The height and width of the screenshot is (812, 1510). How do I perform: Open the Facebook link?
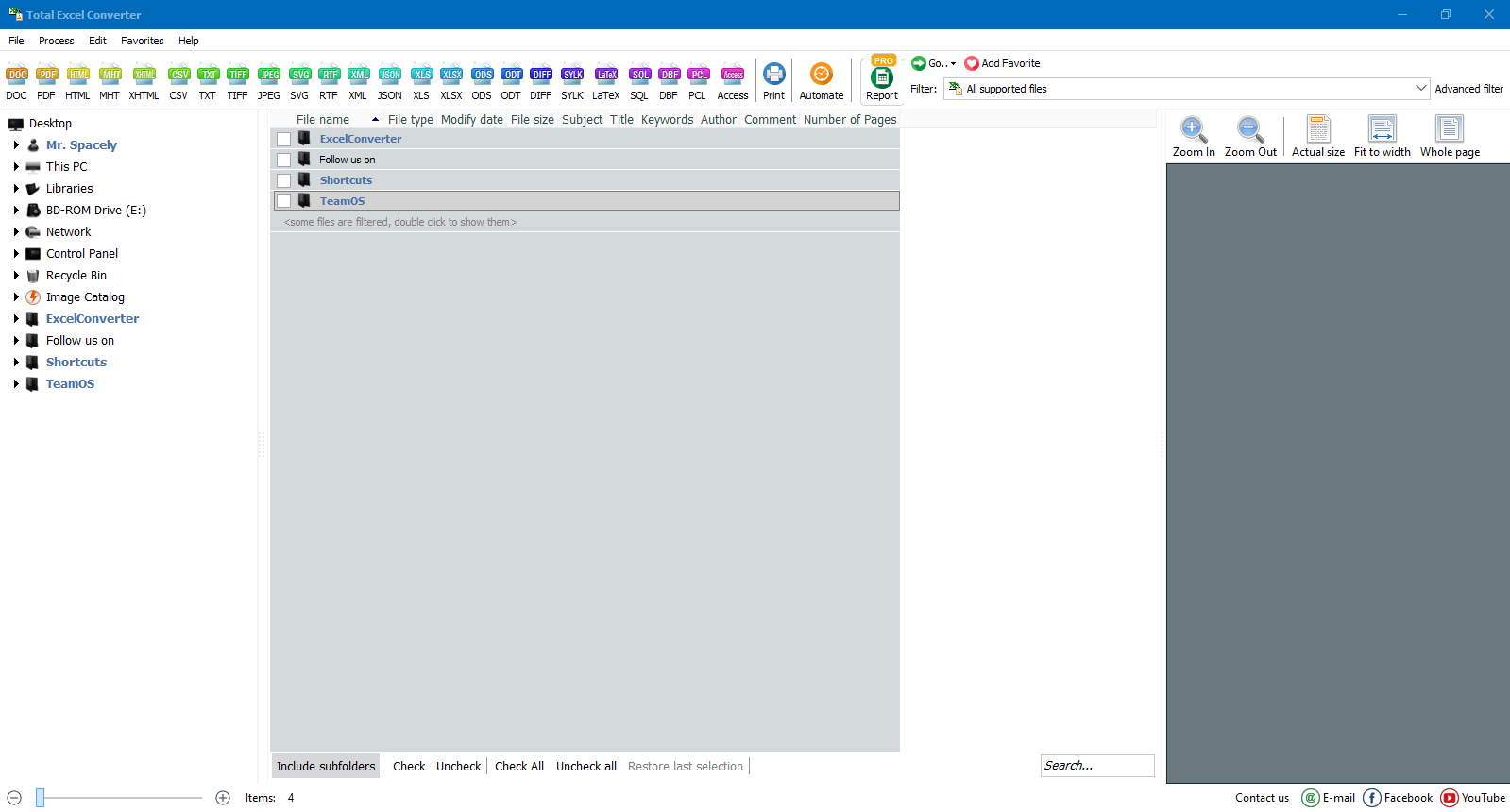[1398, 798]
